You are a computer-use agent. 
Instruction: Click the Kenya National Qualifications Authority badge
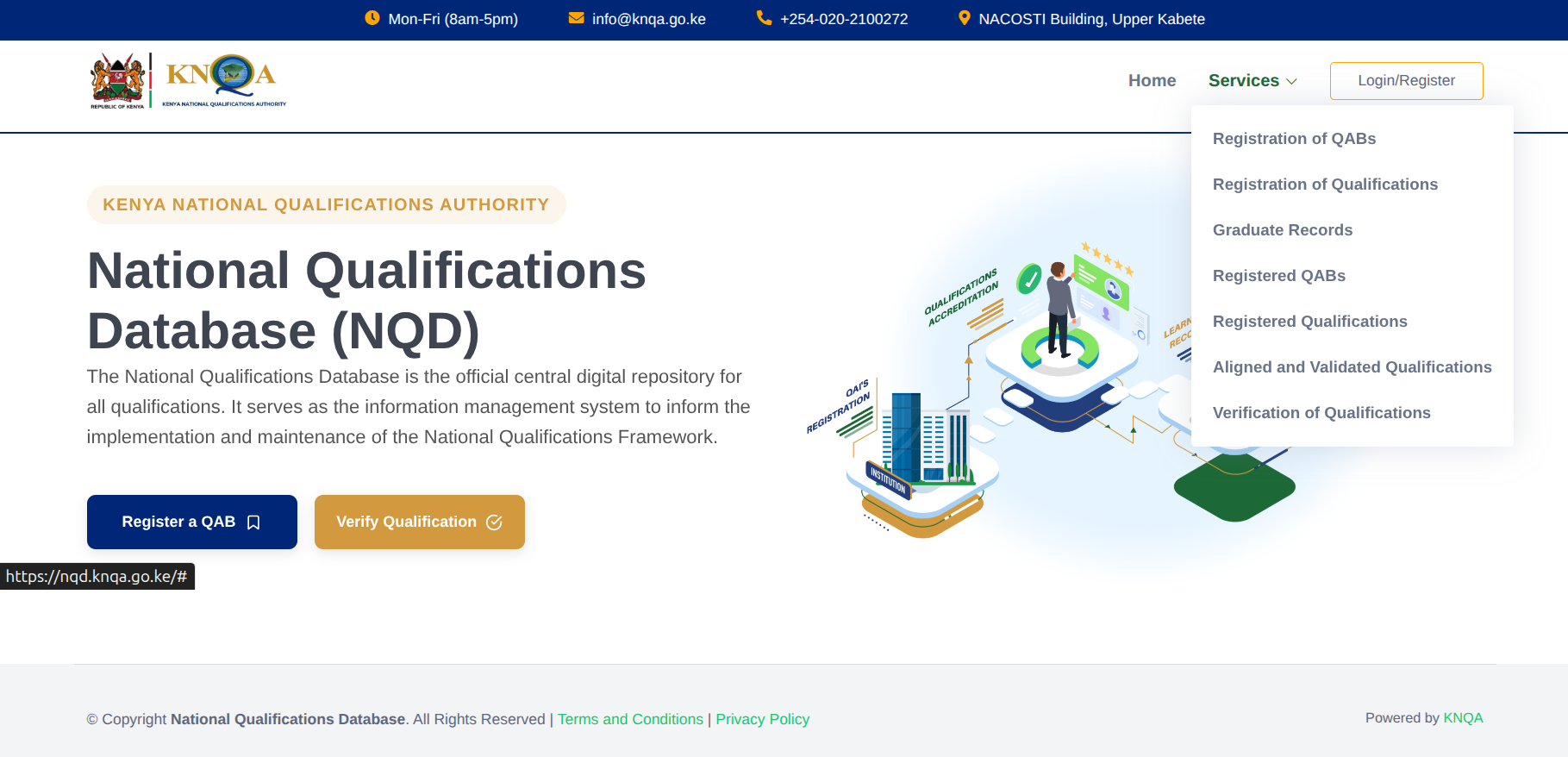[326, 204]
